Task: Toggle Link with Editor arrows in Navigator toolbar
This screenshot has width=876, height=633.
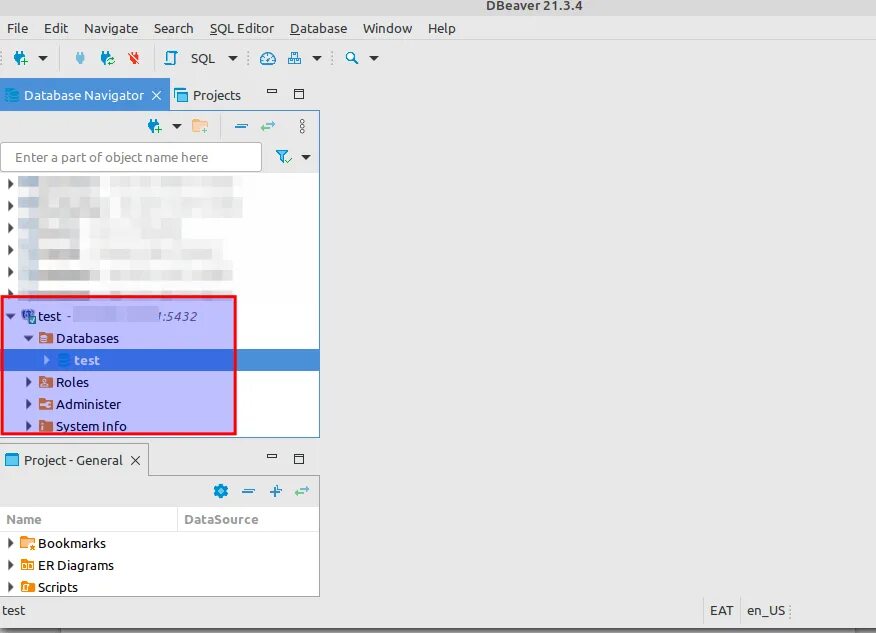Action: click(x=268, y=126)
